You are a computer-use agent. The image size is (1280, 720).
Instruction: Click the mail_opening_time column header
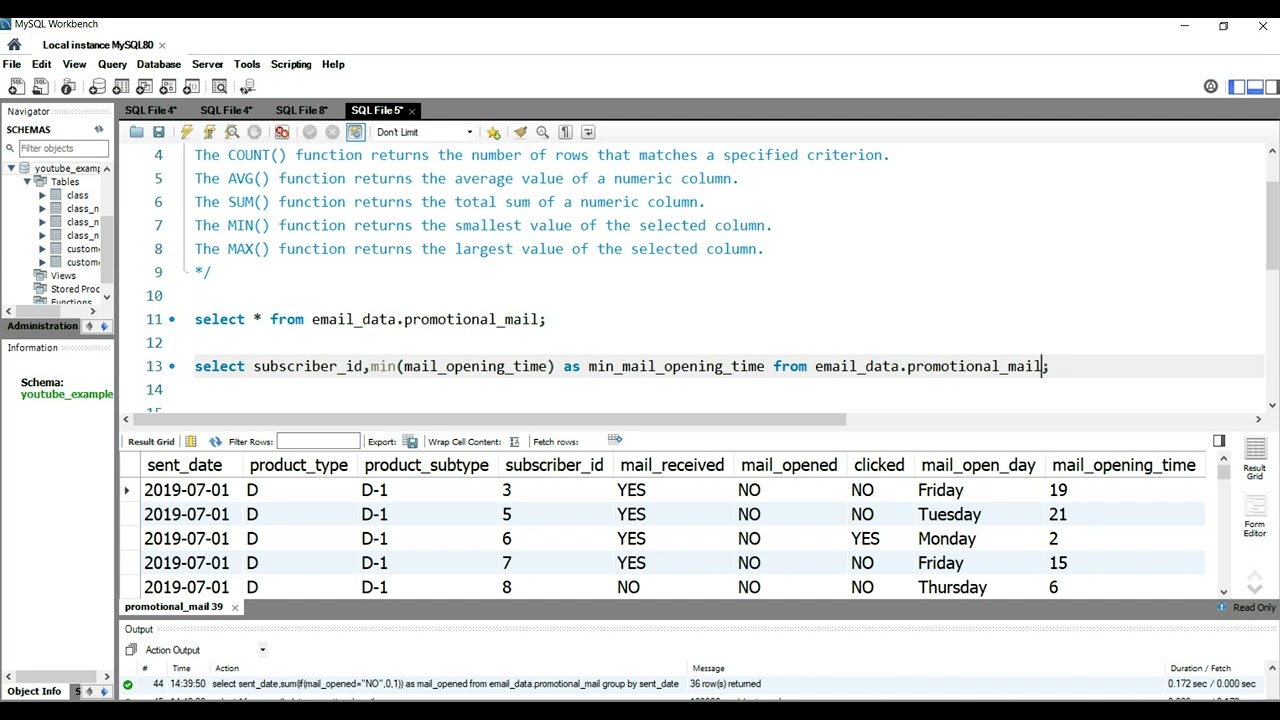[x=1124, y=465]
